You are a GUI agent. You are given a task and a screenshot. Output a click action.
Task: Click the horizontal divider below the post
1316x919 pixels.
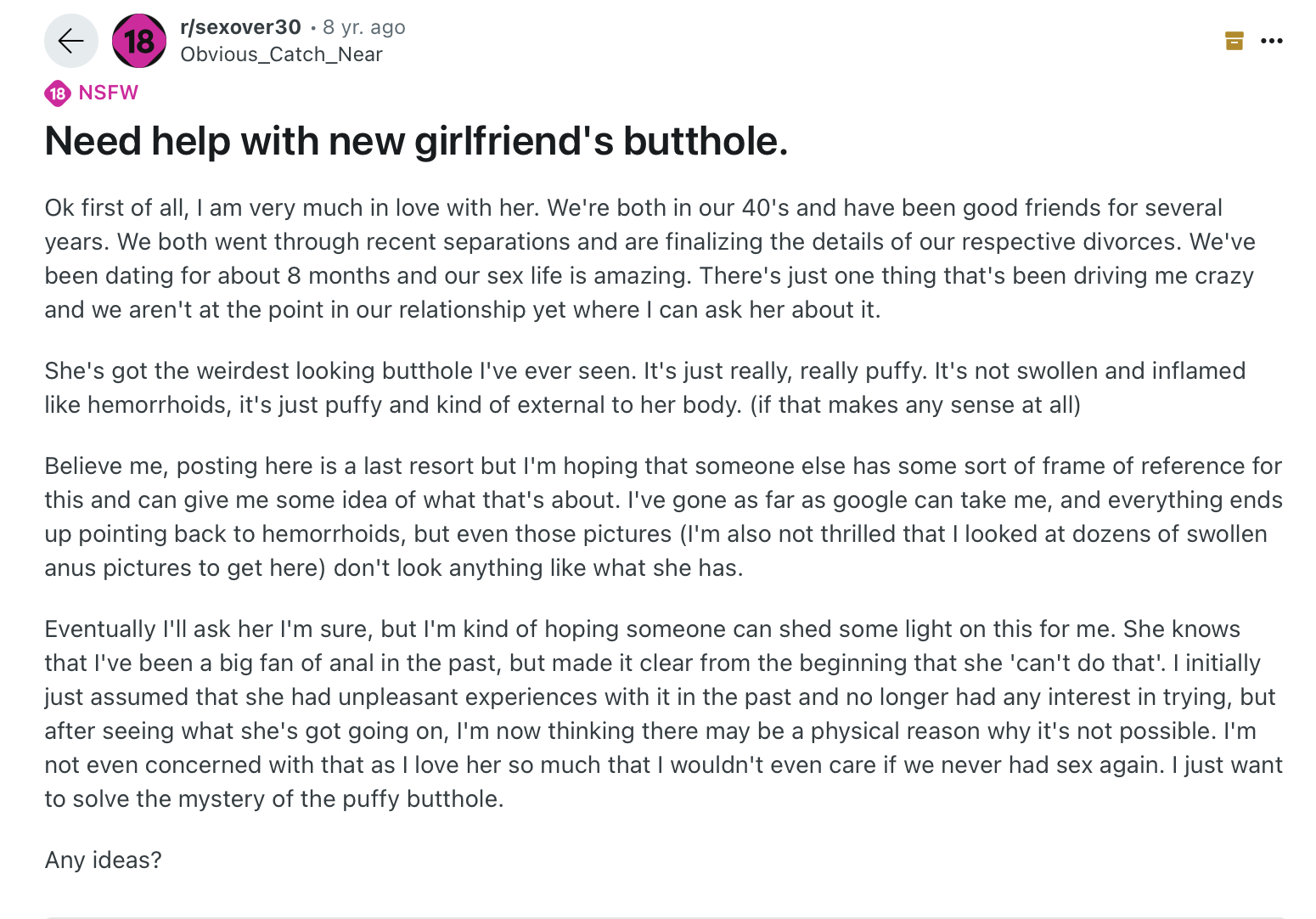(x=662, y=916)
